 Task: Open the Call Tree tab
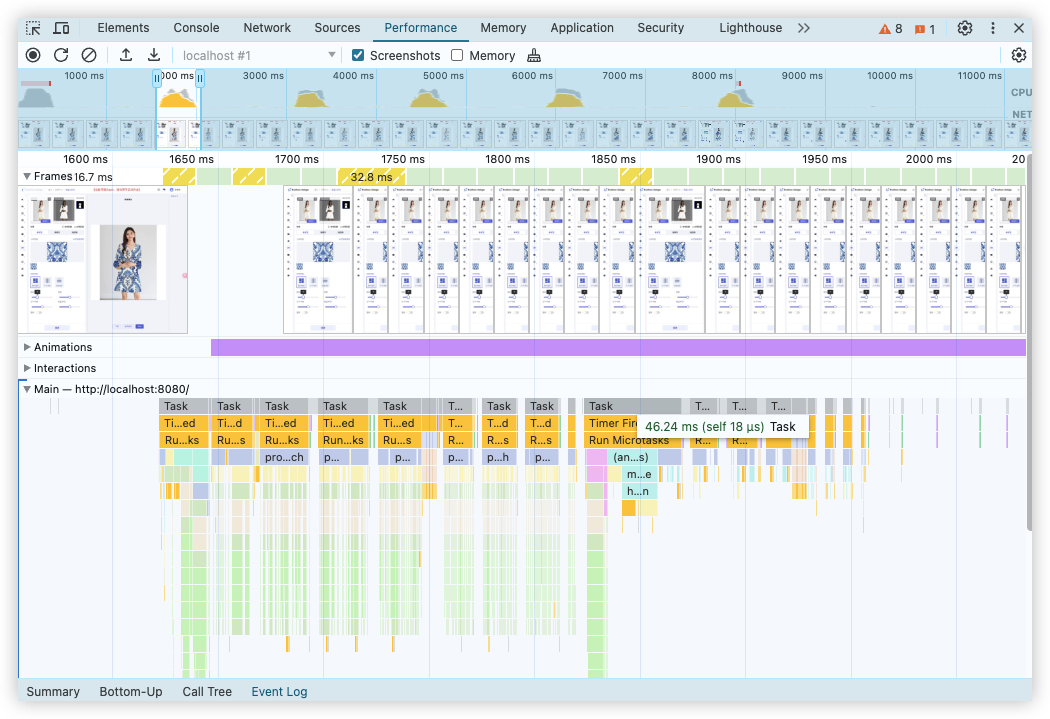[207, 692]
